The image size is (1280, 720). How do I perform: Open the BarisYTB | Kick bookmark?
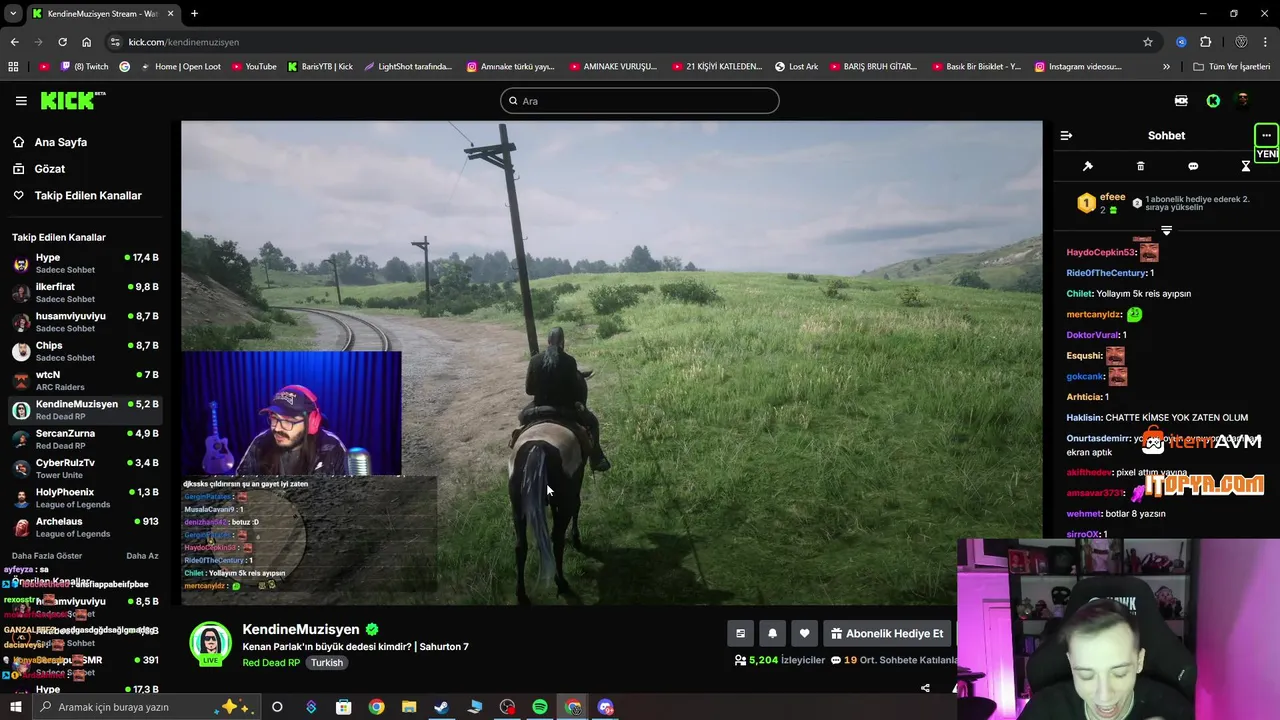pyautogui.click(x=320, y=67)
